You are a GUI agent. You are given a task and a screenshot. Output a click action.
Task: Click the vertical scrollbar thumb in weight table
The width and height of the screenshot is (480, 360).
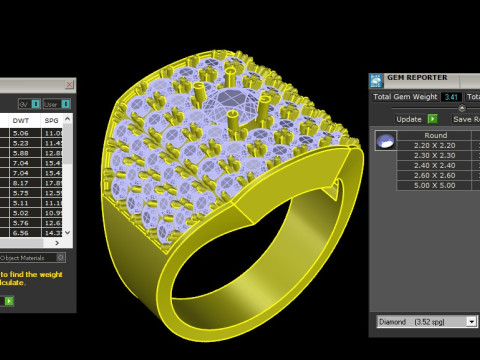pos(68,144)
